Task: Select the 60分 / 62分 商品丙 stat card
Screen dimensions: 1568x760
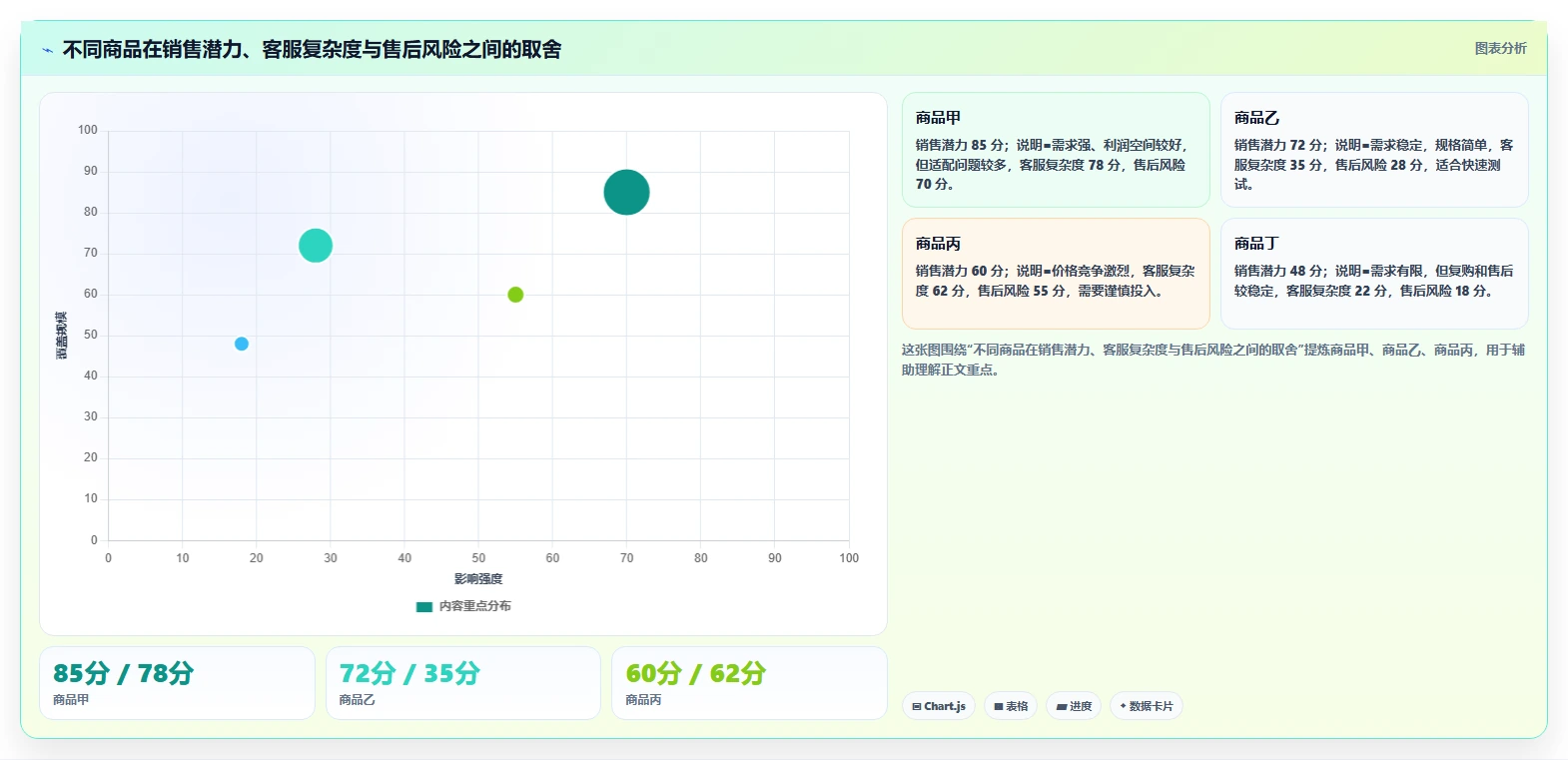Action: 749,683
